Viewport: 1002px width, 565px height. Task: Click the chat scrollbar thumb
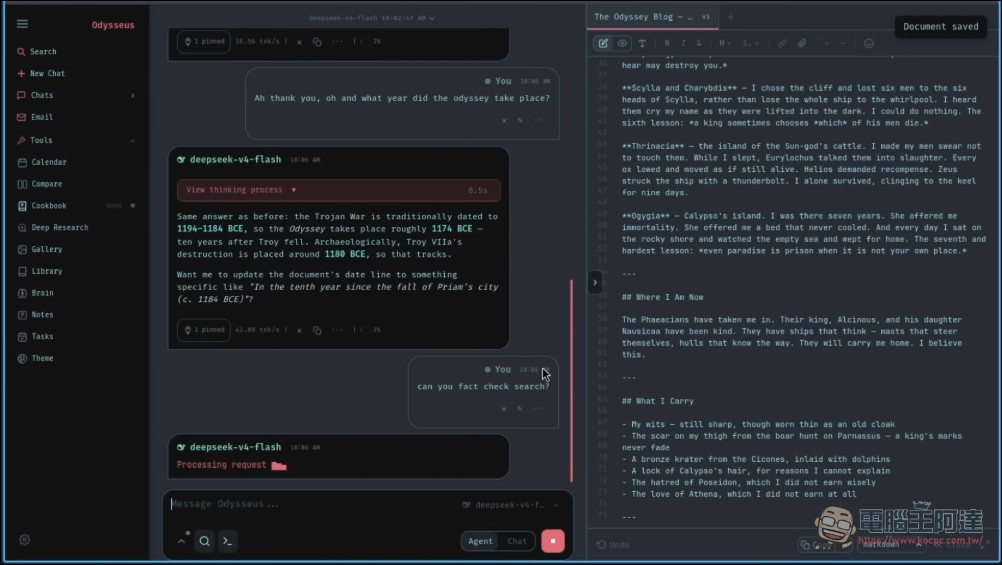pos(571,380)
